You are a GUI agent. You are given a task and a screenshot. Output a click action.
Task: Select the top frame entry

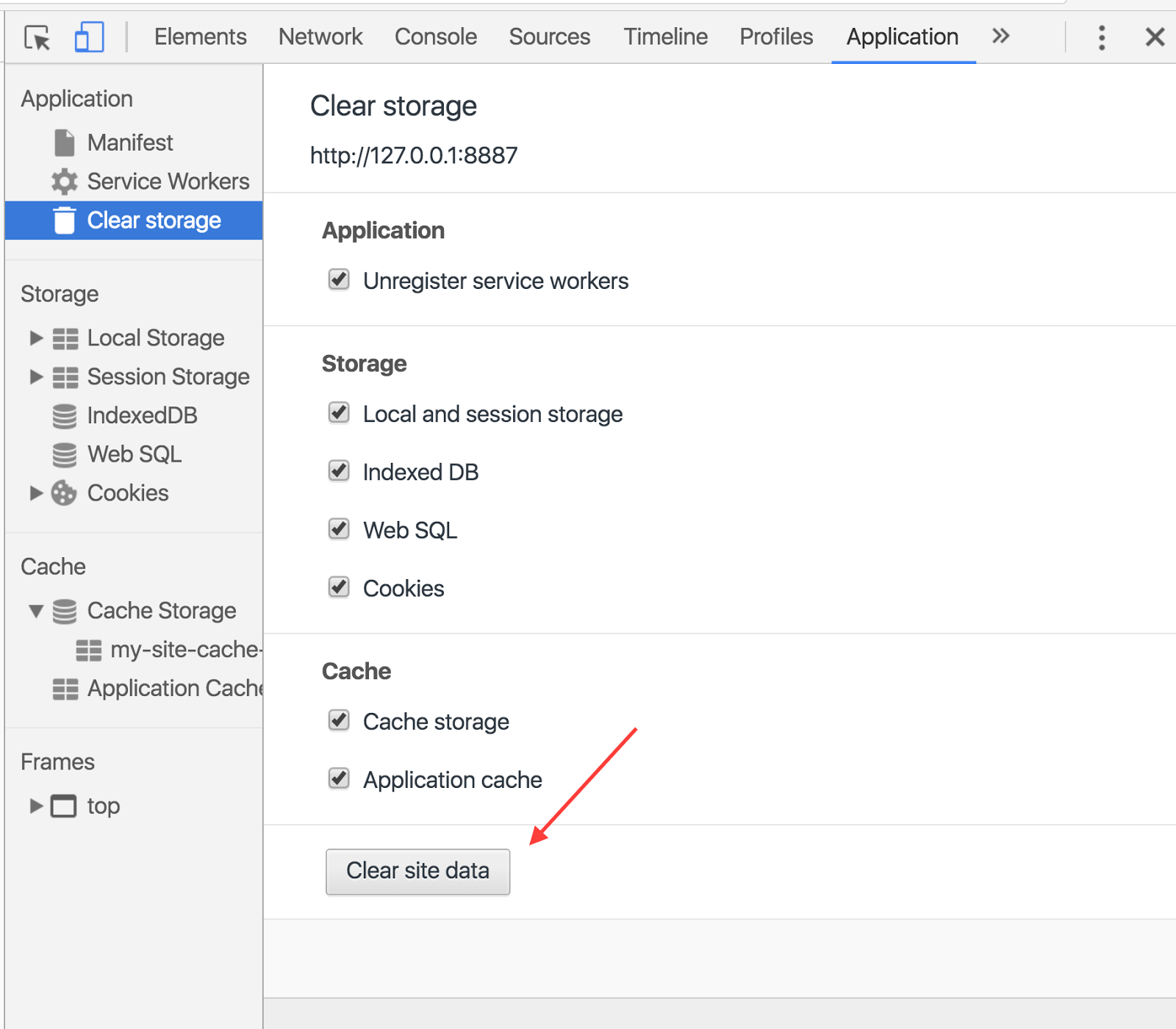pyautogui.click(x=104, y=806)
